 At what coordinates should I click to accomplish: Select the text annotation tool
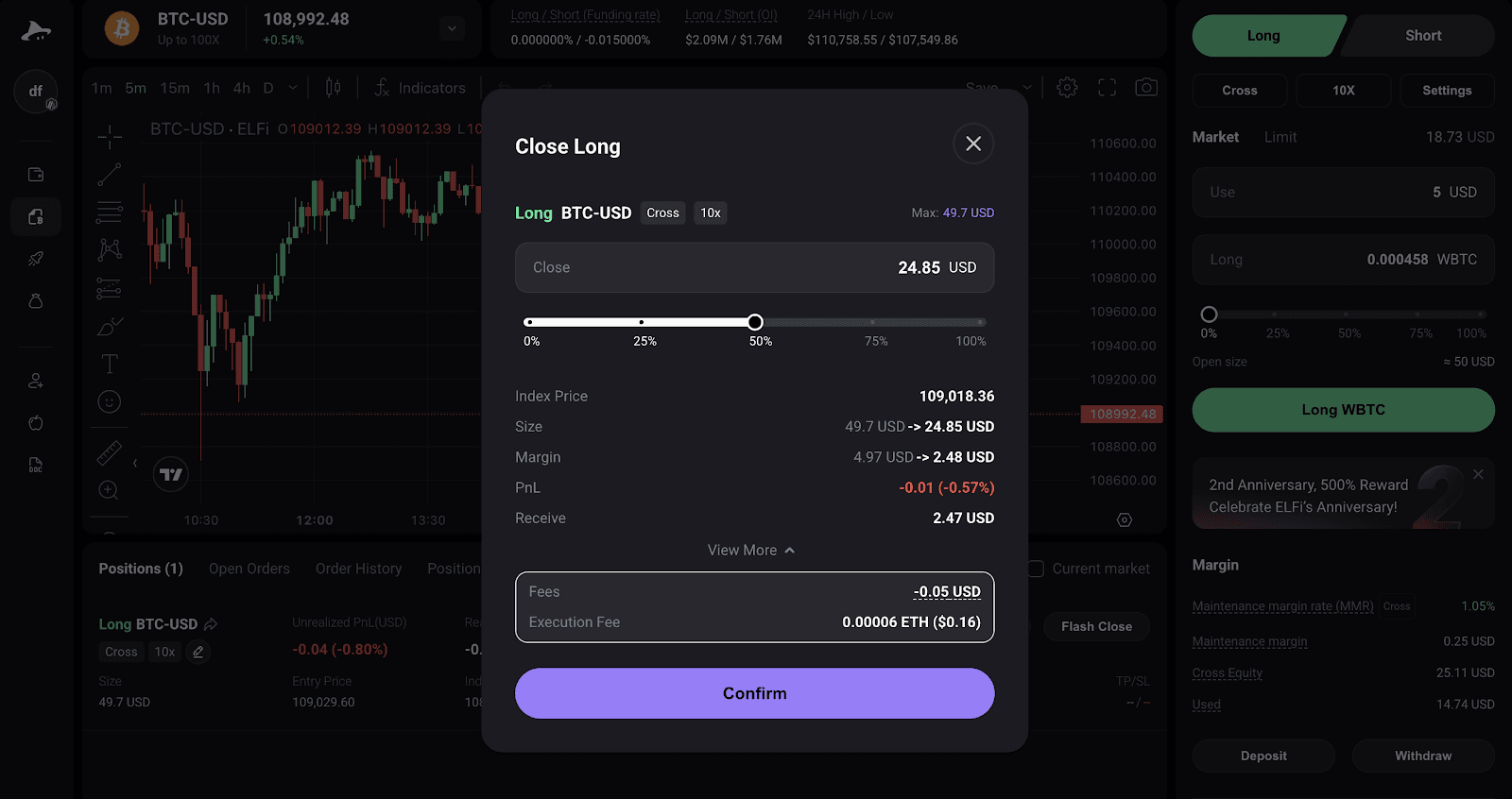coord(110,364)
